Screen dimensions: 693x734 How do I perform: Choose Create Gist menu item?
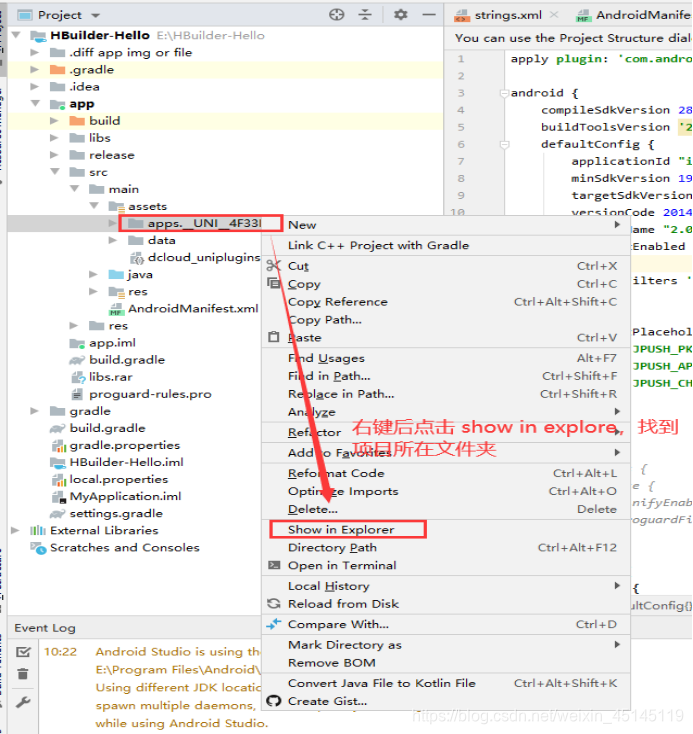click(x=446, y=701)
